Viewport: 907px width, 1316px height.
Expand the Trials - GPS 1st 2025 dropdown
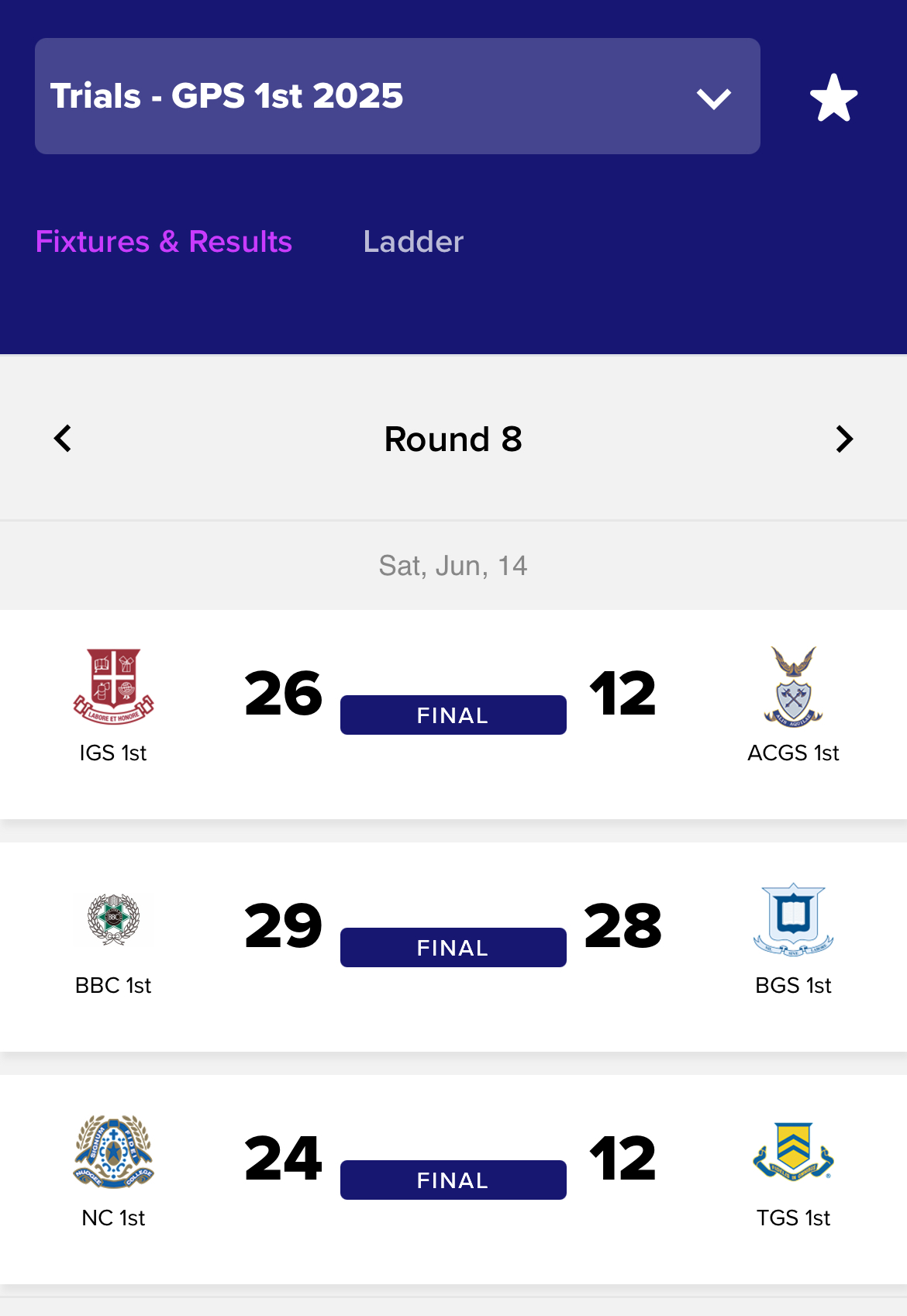[397, 96]
